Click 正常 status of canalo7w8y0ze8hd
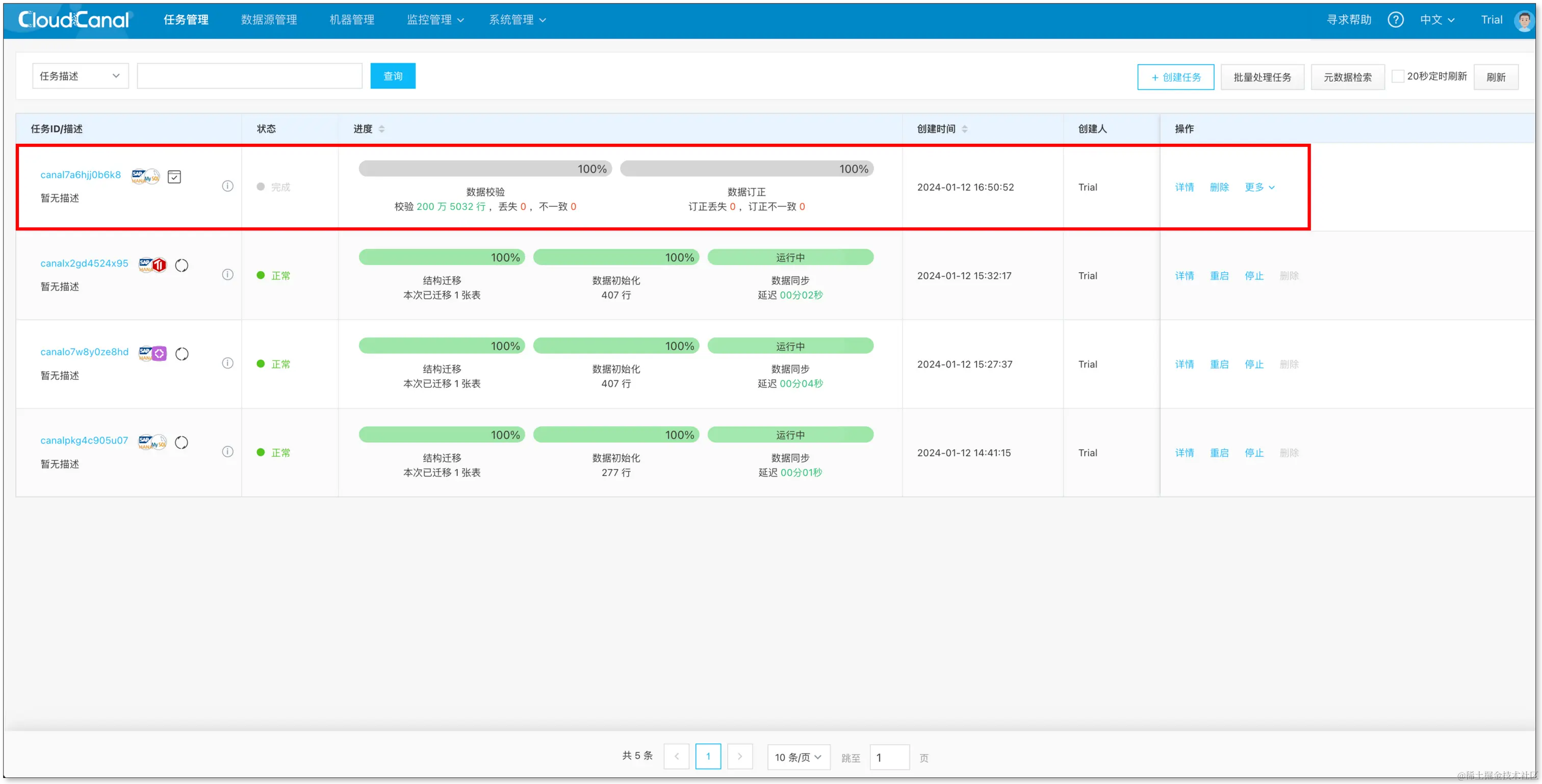The image size is (1542, 784). tap(273, 364)
